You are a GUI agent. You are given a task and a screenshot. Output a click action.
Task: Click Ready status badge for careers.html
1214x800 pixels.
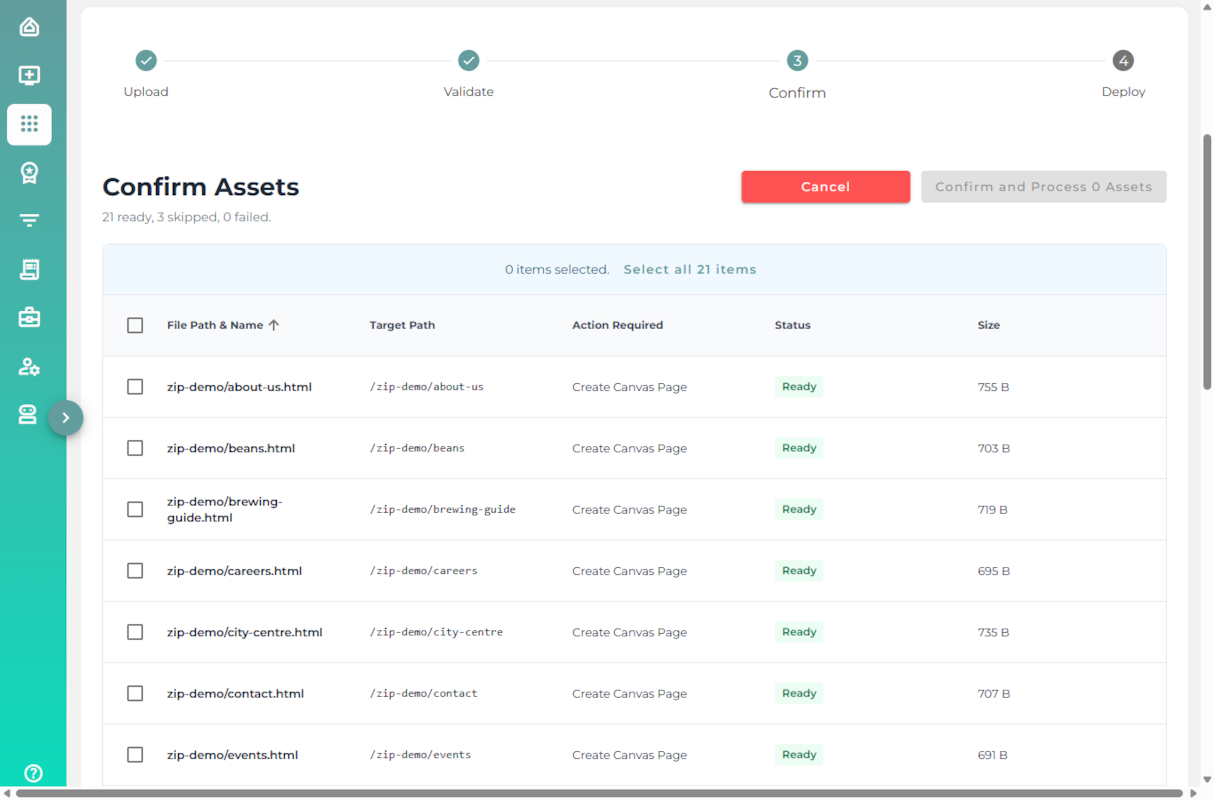(799, 571)
